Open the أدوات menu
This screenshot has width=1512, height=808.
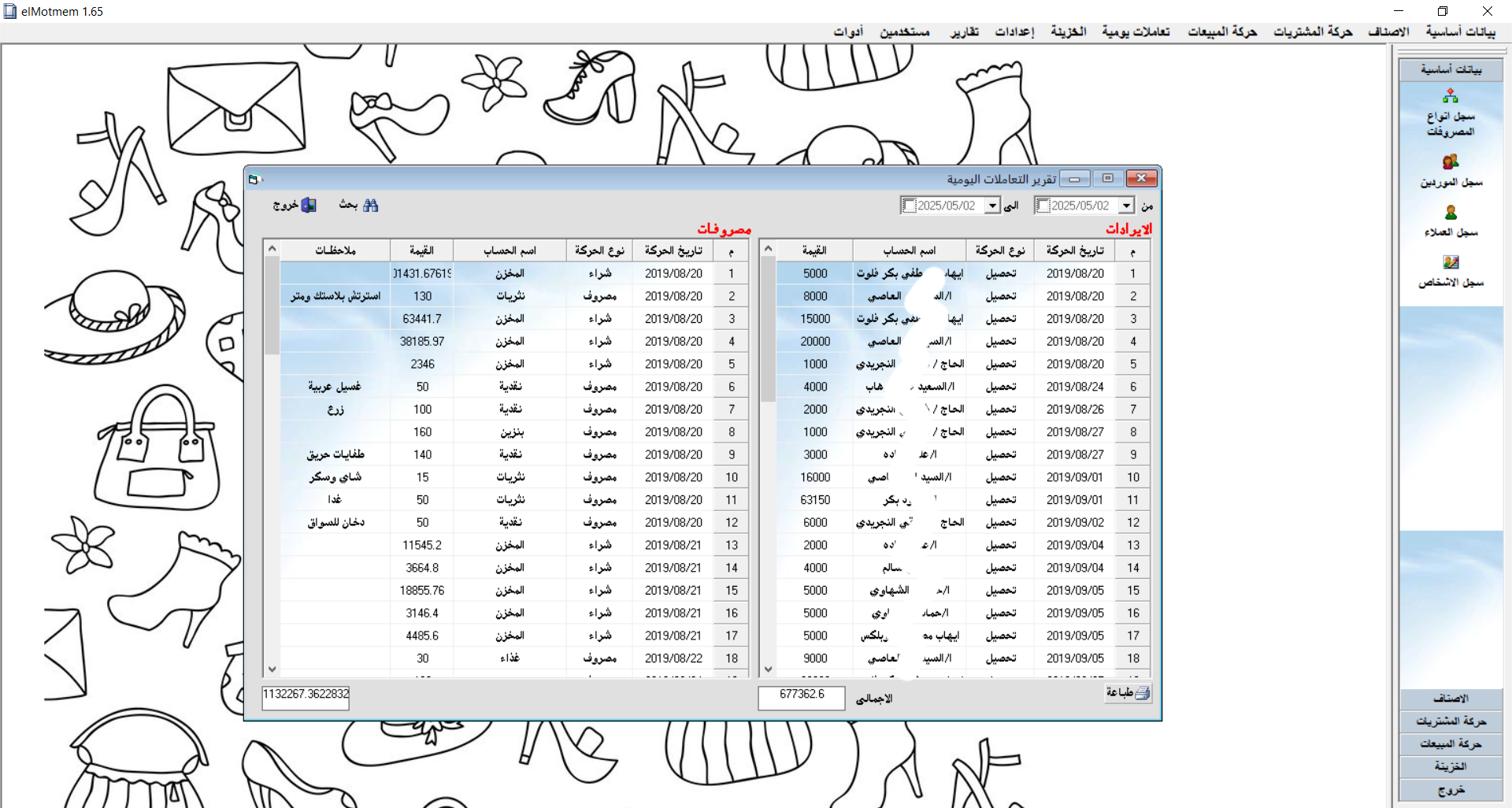click(850, 32)
